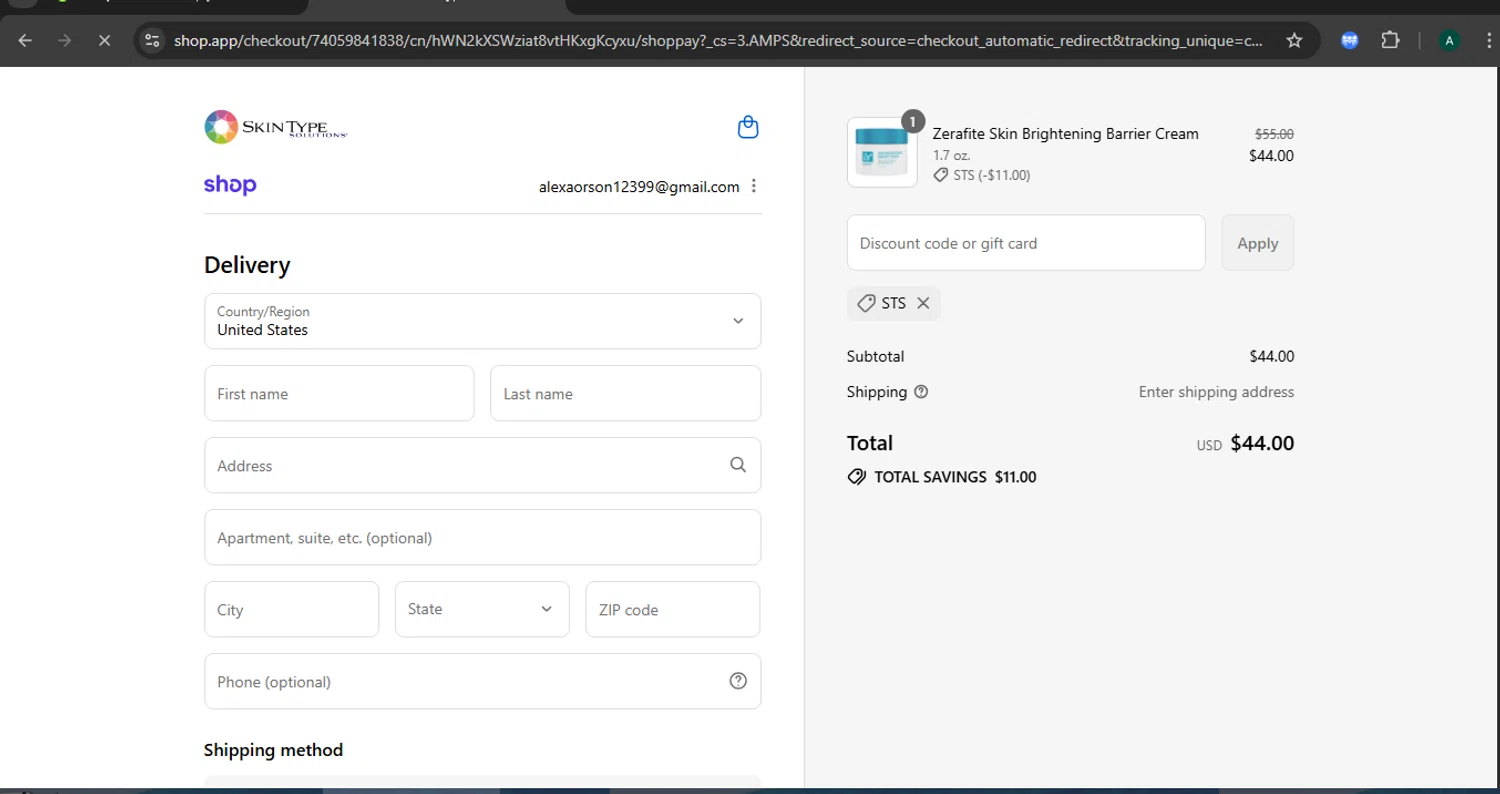Click the Subtotal label
The width and height of the screenshot is (1500, 794).
[x=875, y=356]
